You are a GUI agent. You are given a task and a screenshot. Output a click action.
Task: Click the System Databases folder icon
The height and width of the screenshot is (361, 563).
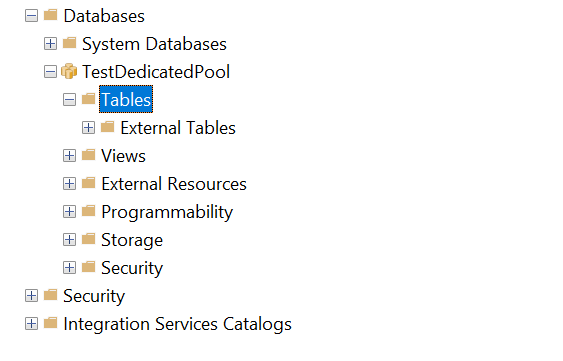pyautogui.click(x=69, y=43)
